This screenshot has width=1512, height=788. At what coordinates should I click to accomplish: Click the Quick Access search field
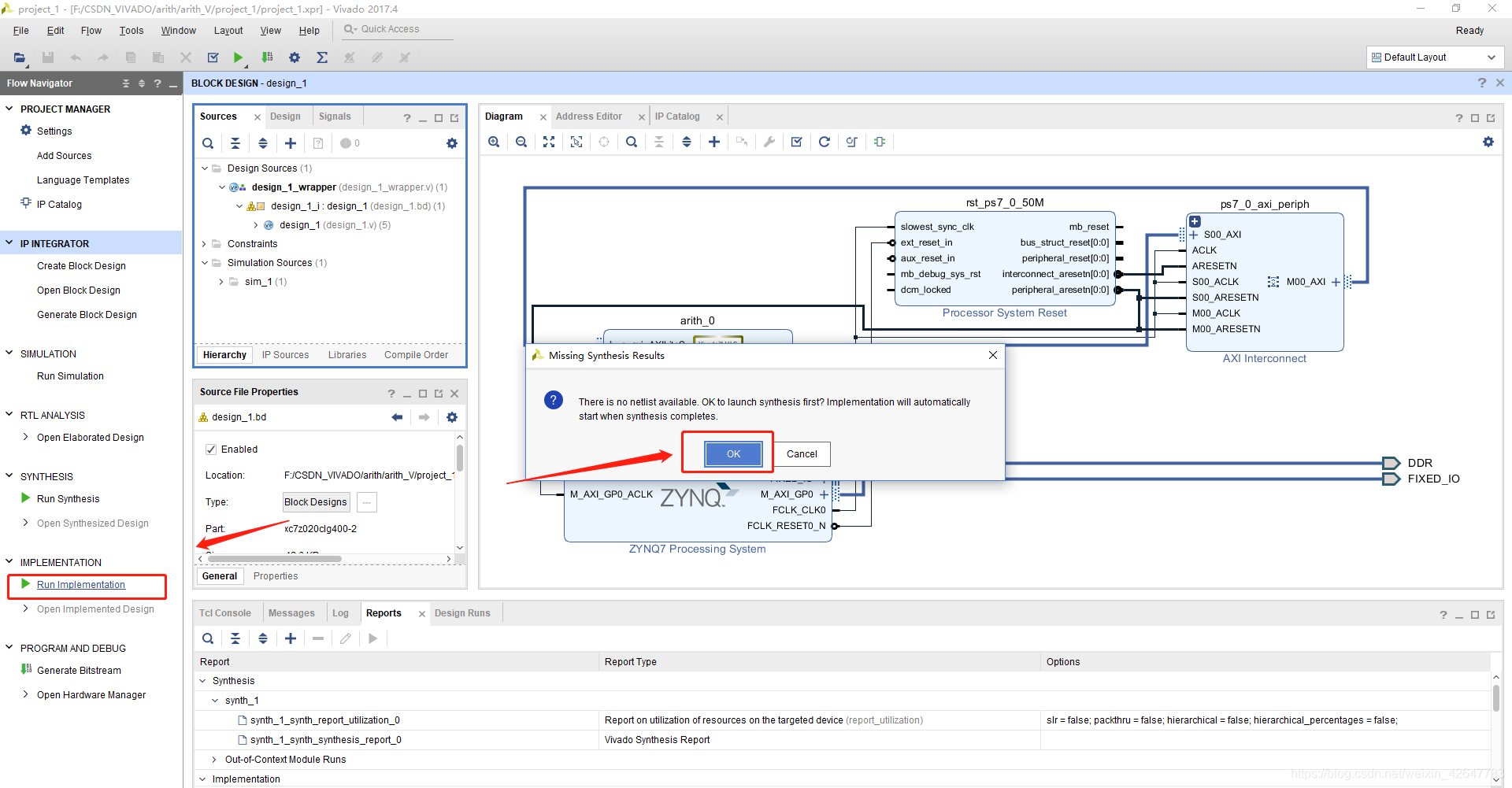(x=398, y=29)
